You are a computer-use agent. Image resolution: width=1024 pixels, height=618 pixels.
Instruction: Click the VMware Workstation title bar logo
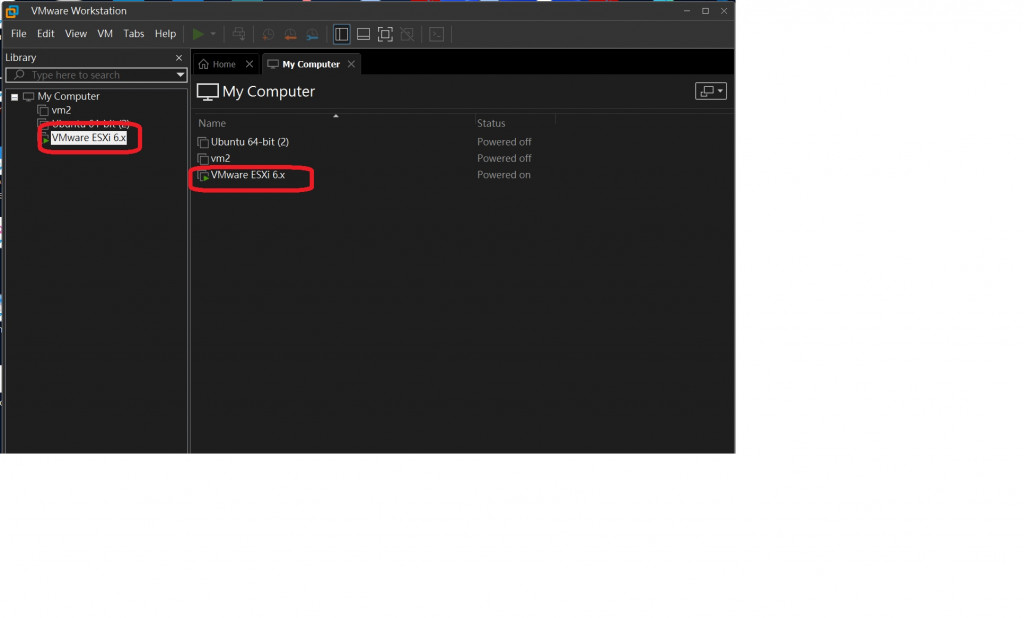(12, 11)
